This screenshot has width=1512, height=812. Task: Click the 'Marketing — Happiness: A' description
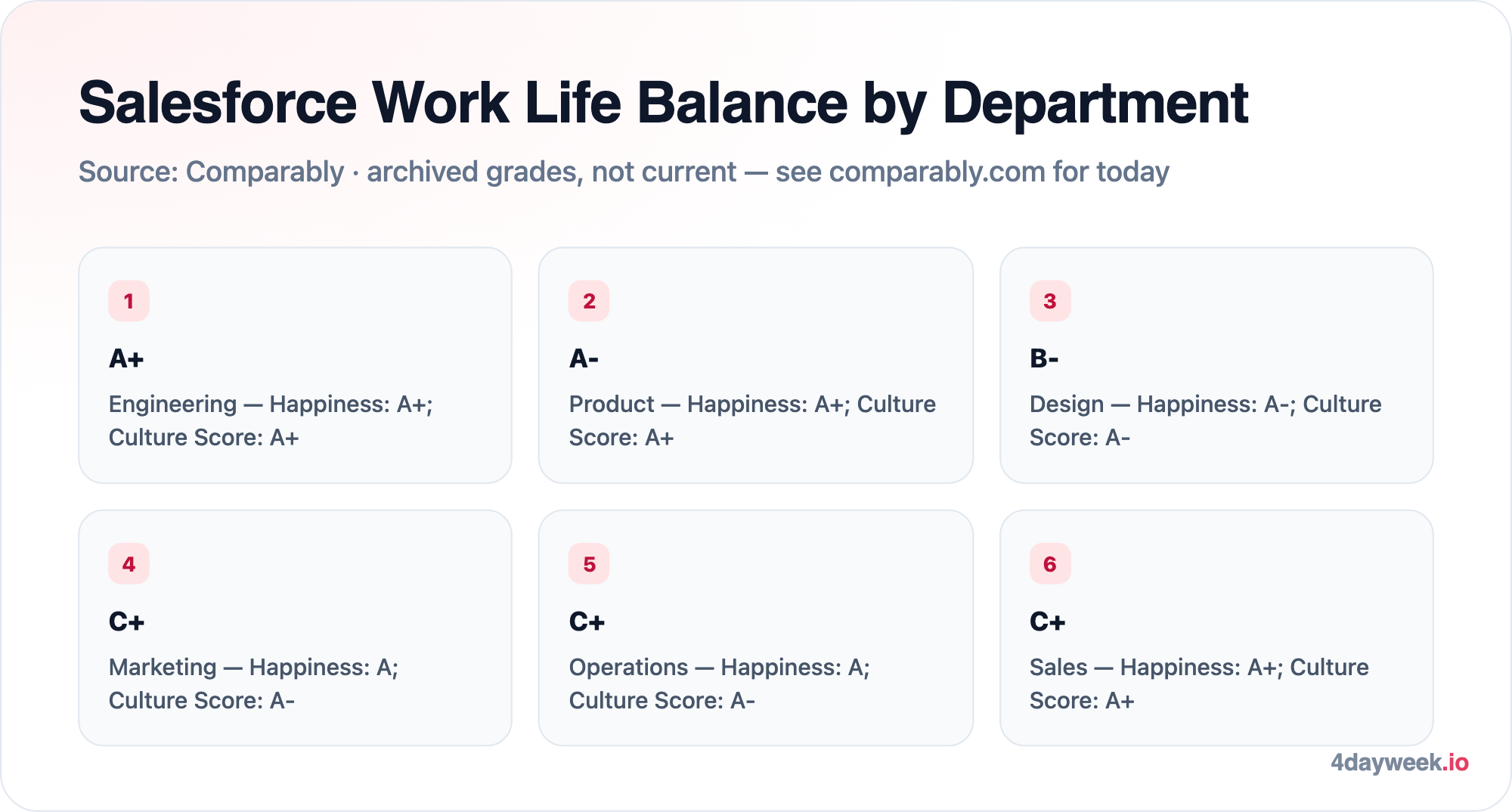pos(253,683)
